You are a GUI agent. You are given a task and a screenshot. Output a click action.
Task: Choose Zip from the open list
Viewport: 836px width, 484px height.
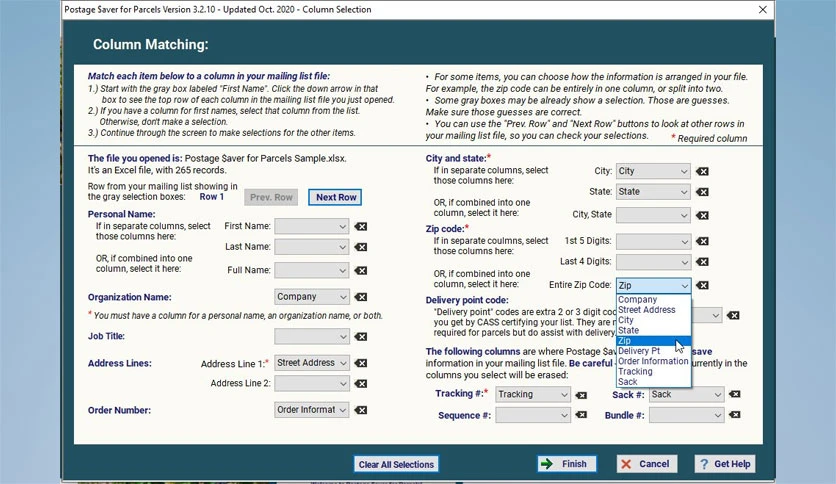pyautogui.click(x=654, y=341)
